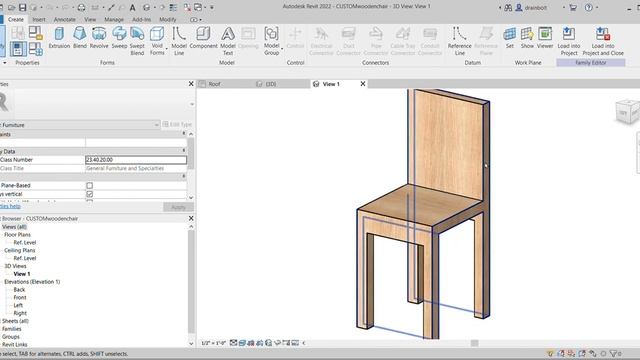Screen dimensions: 640x360
Task: Switch to the Create ribbon tab
Action: 16,20
